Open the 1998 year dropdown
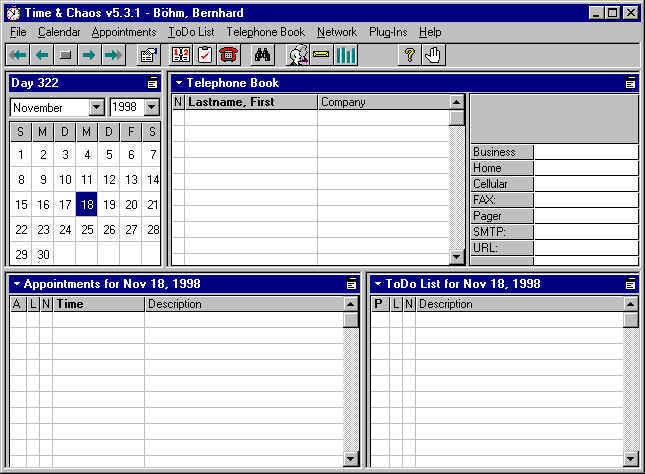The image size is (645, 474). coord(152,107)
